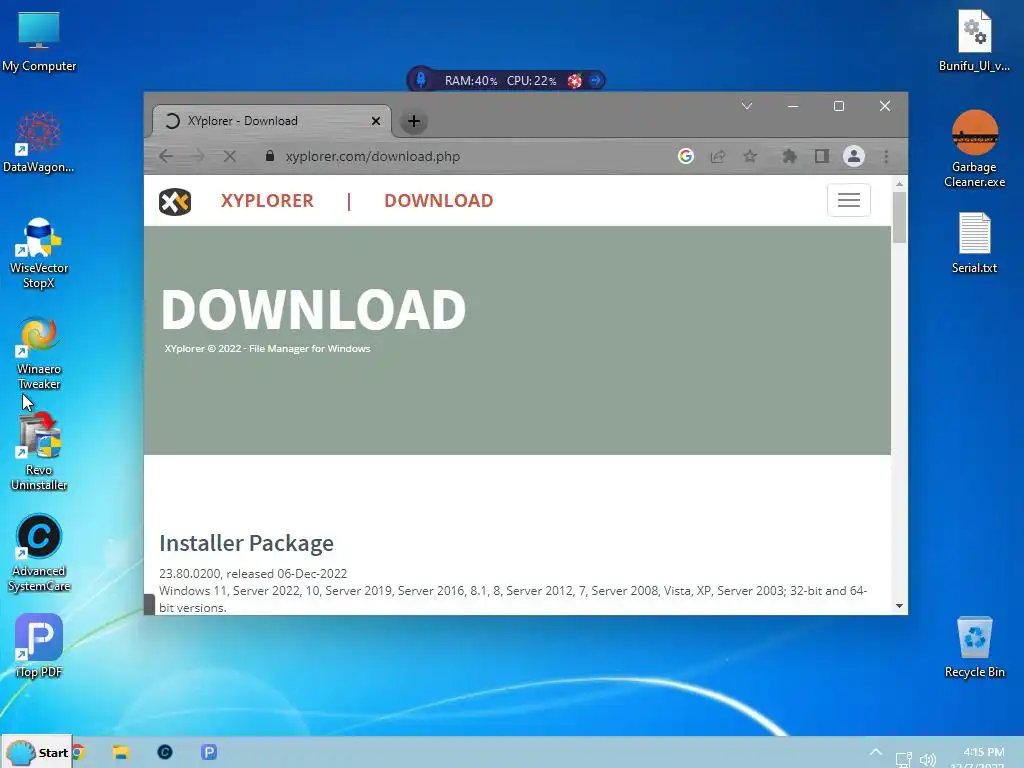Open the Start menu
This screenshot has height=768, width=1024.
[x=37, y=752]
